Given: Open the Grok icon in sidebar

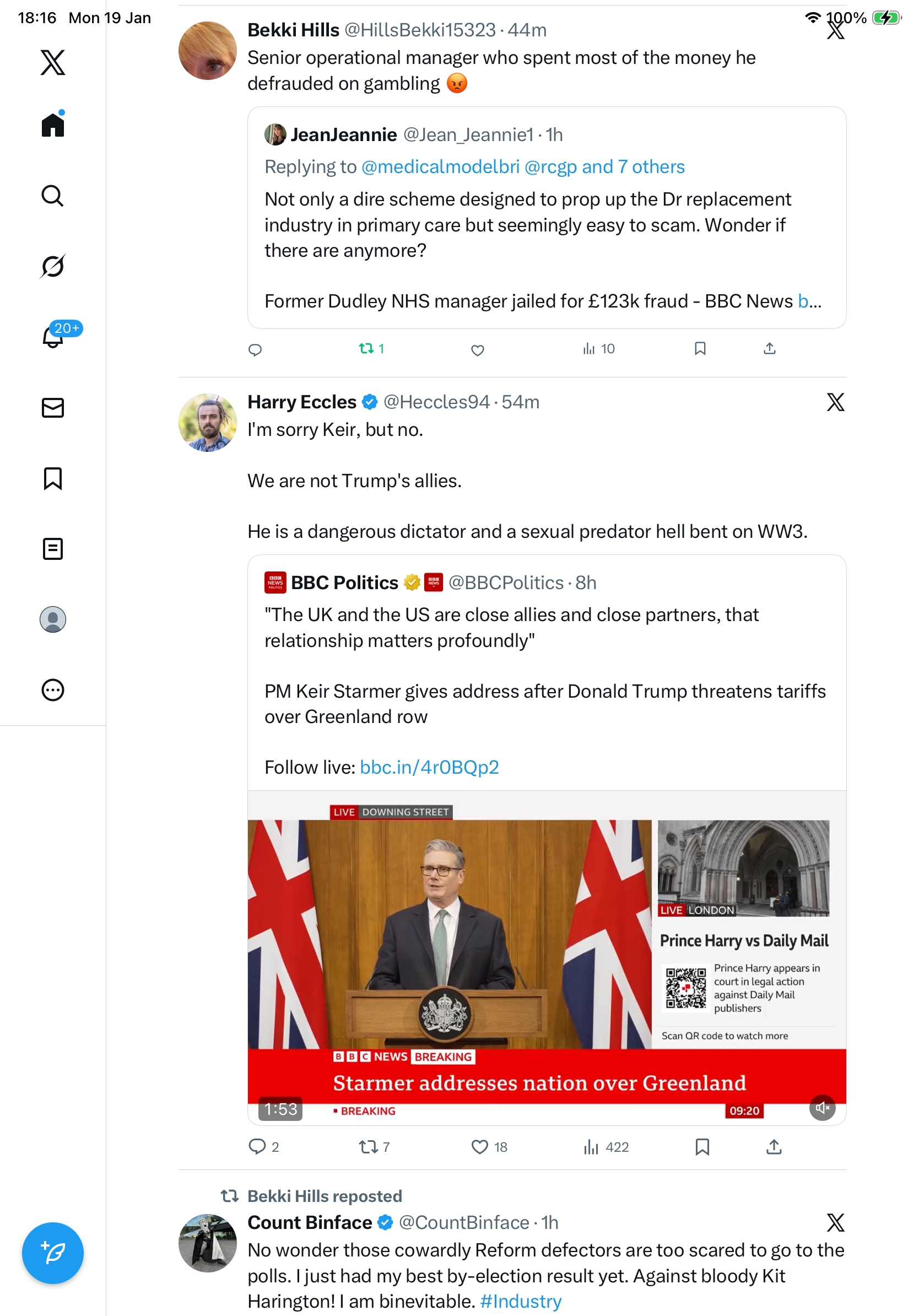Looking at the screenshot, I should [x=53, y=266].
